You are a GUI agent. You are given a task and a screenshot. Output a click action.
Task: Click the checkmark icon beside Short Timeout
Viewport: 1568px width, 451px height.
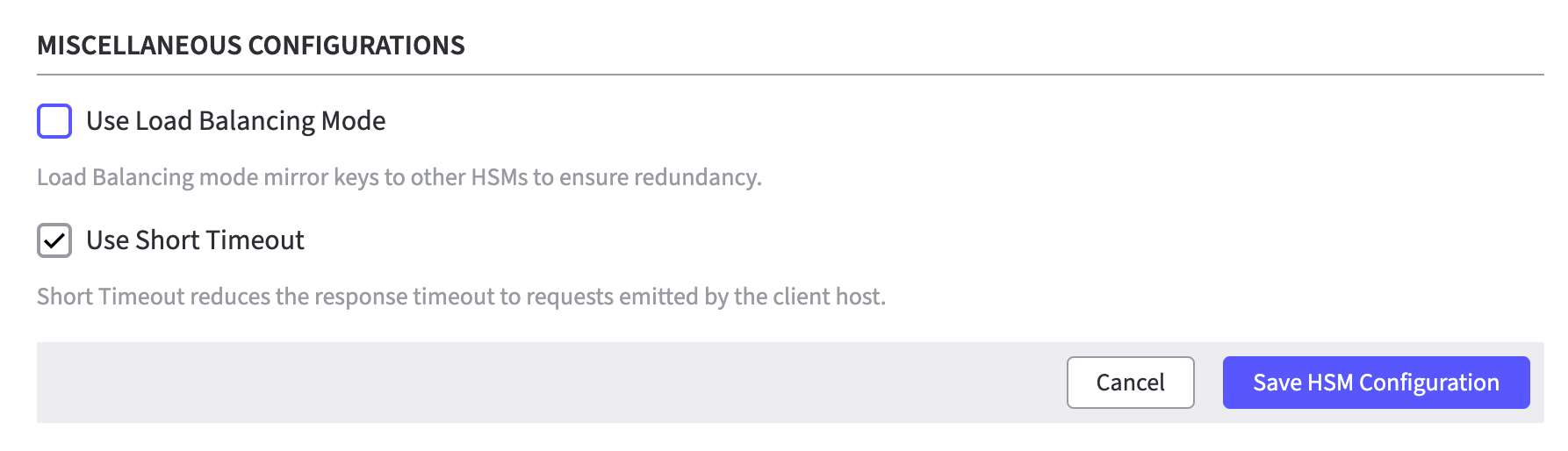click(x=54, y=240)
